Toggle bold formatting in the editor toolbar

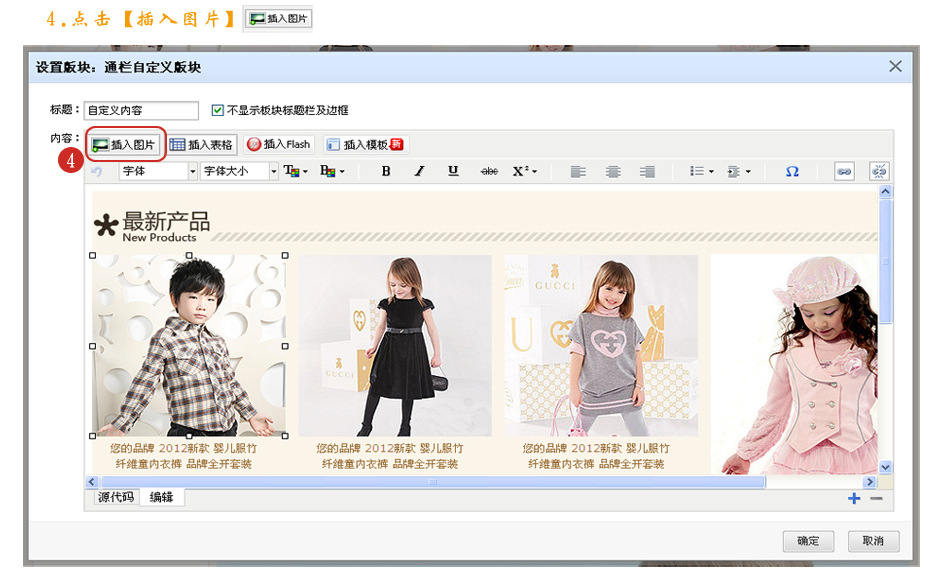coord(386,171)
